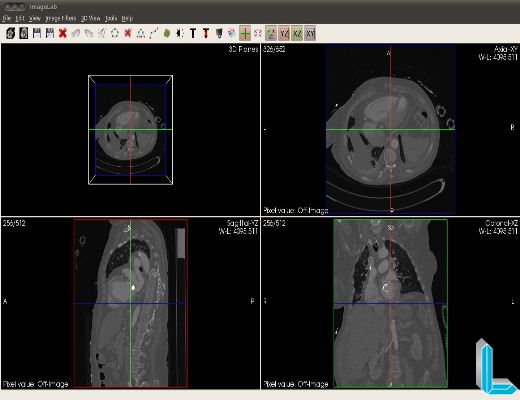Toggle the green crosshair cursor button
The width and height of the screenshot is (520, 400).
[245, 33]
